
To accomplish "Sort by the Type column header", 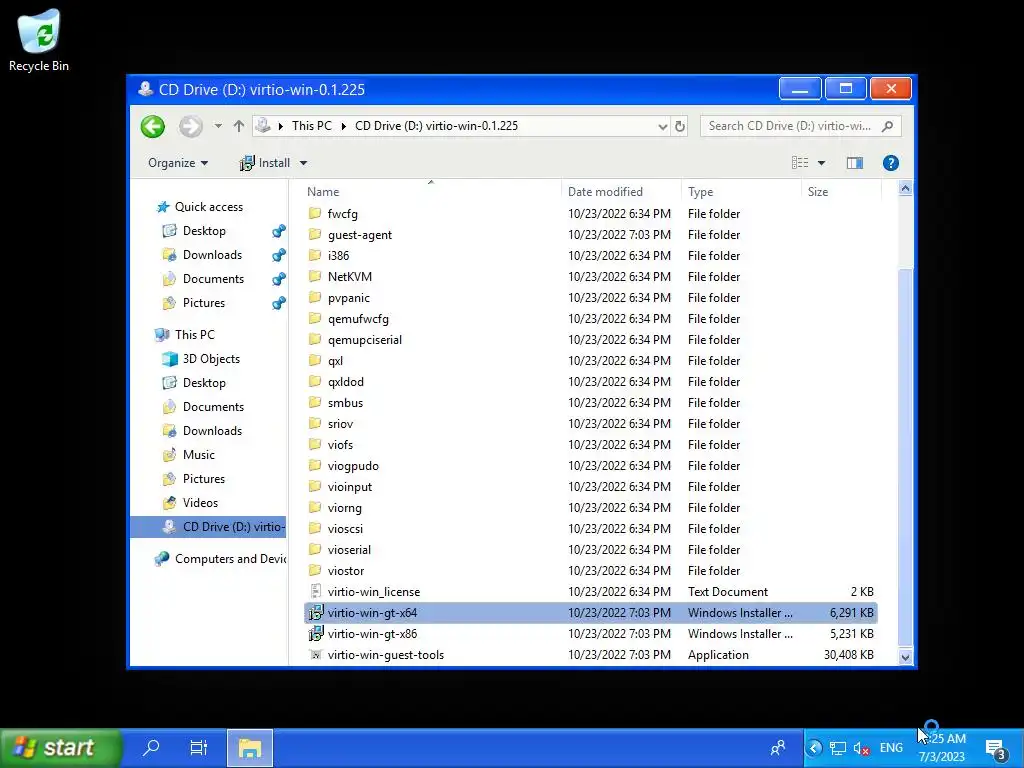I will tap(741, 191).
